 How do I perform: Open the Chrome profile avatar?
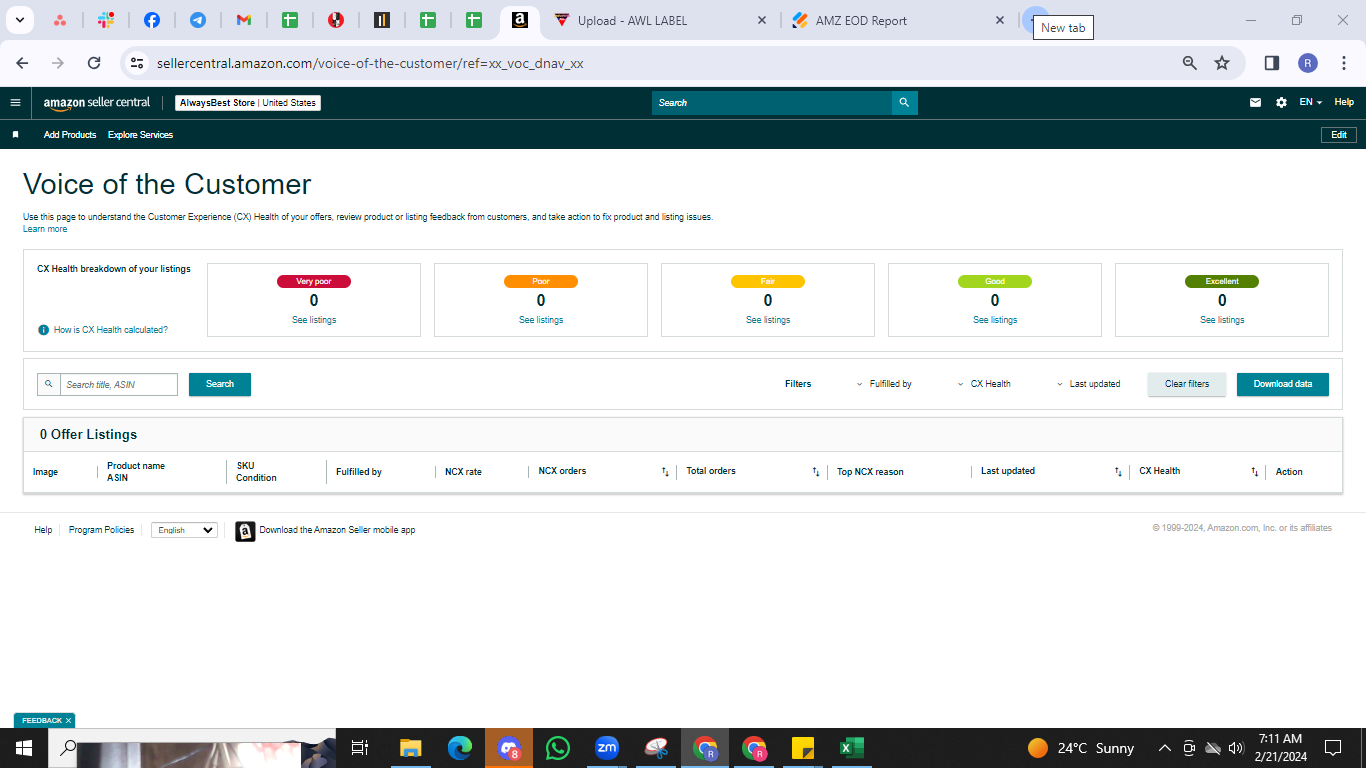(x=1308, y=63)
